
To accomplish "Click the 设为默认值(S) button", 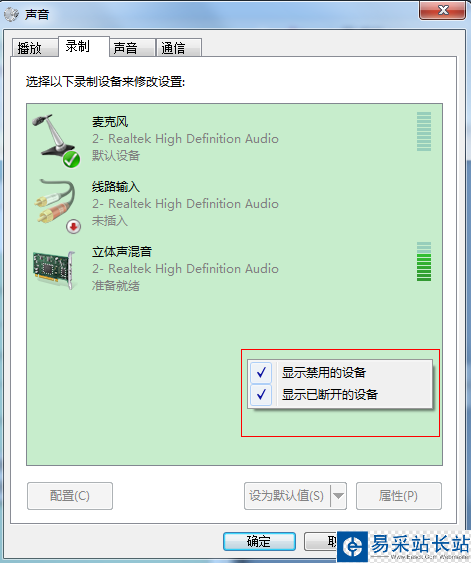I will coord(287,496).
